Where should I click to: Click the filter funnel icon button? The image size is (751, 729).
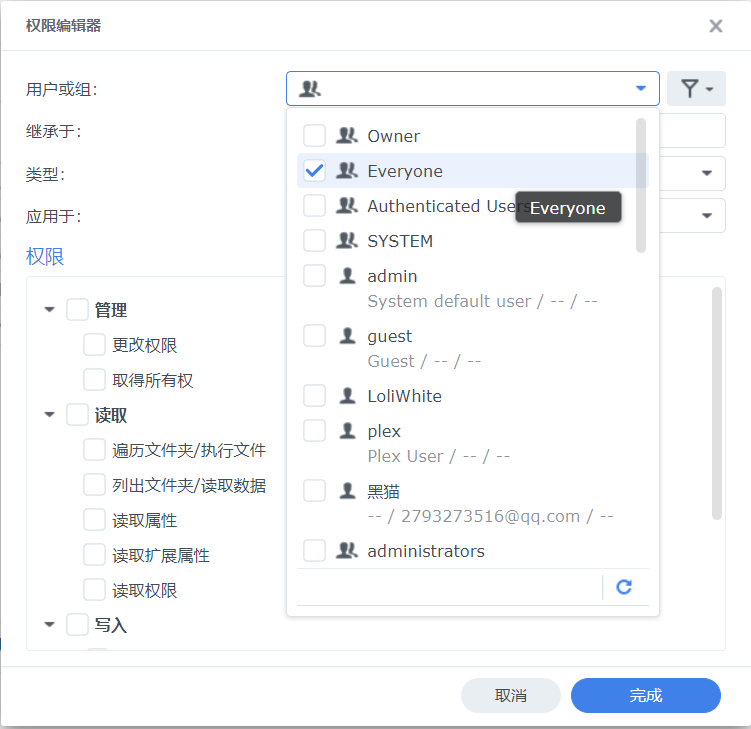696,89
